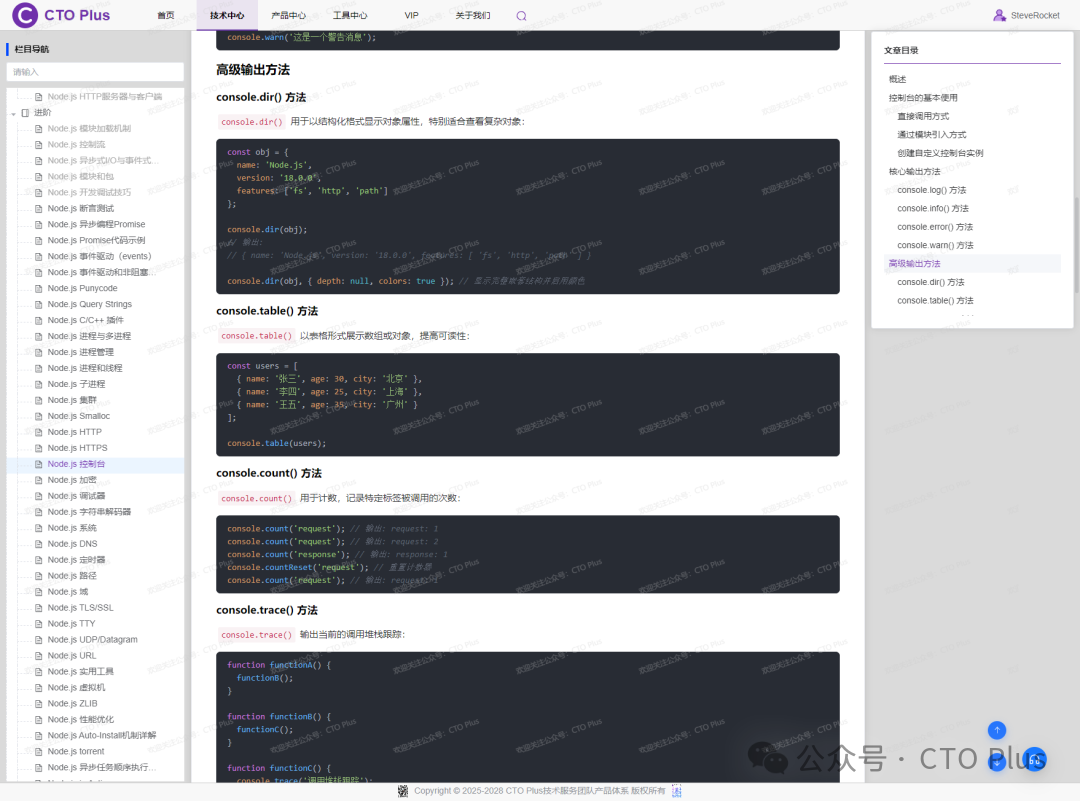Open Node.js Auto-Install机制详解 article
1080x801 pixels.
(x=102, y=736)
